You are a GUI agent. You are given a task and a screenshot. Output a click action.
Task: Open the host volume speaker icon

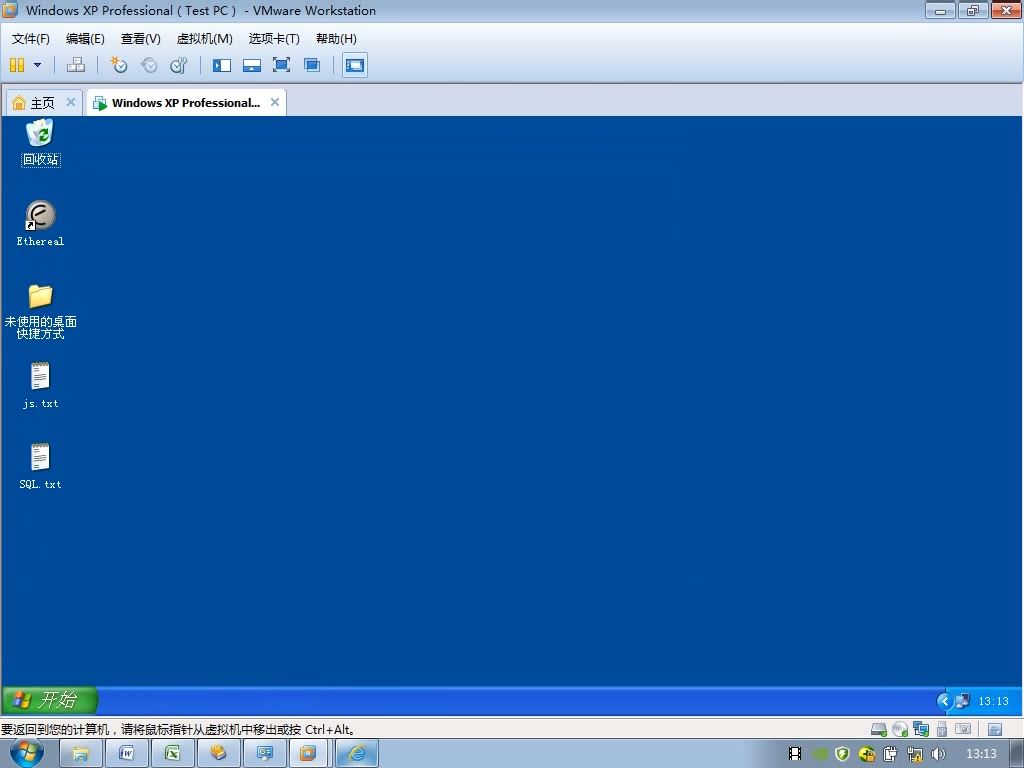pos(938,754)
